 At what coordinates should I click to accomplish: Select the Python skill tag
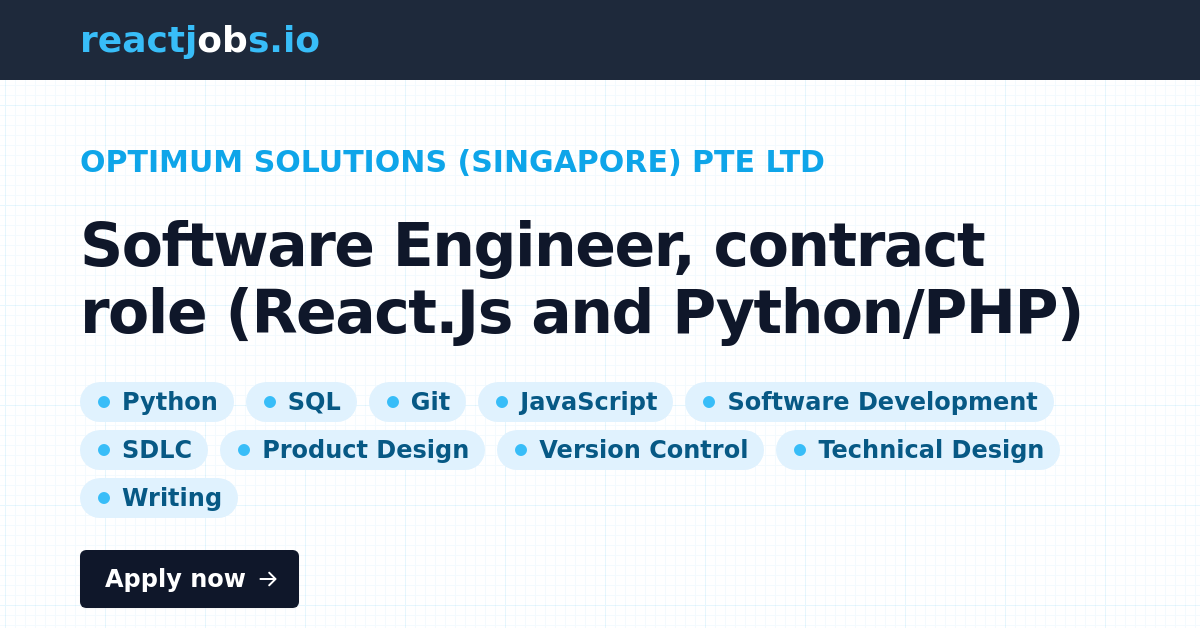[158, 402]
